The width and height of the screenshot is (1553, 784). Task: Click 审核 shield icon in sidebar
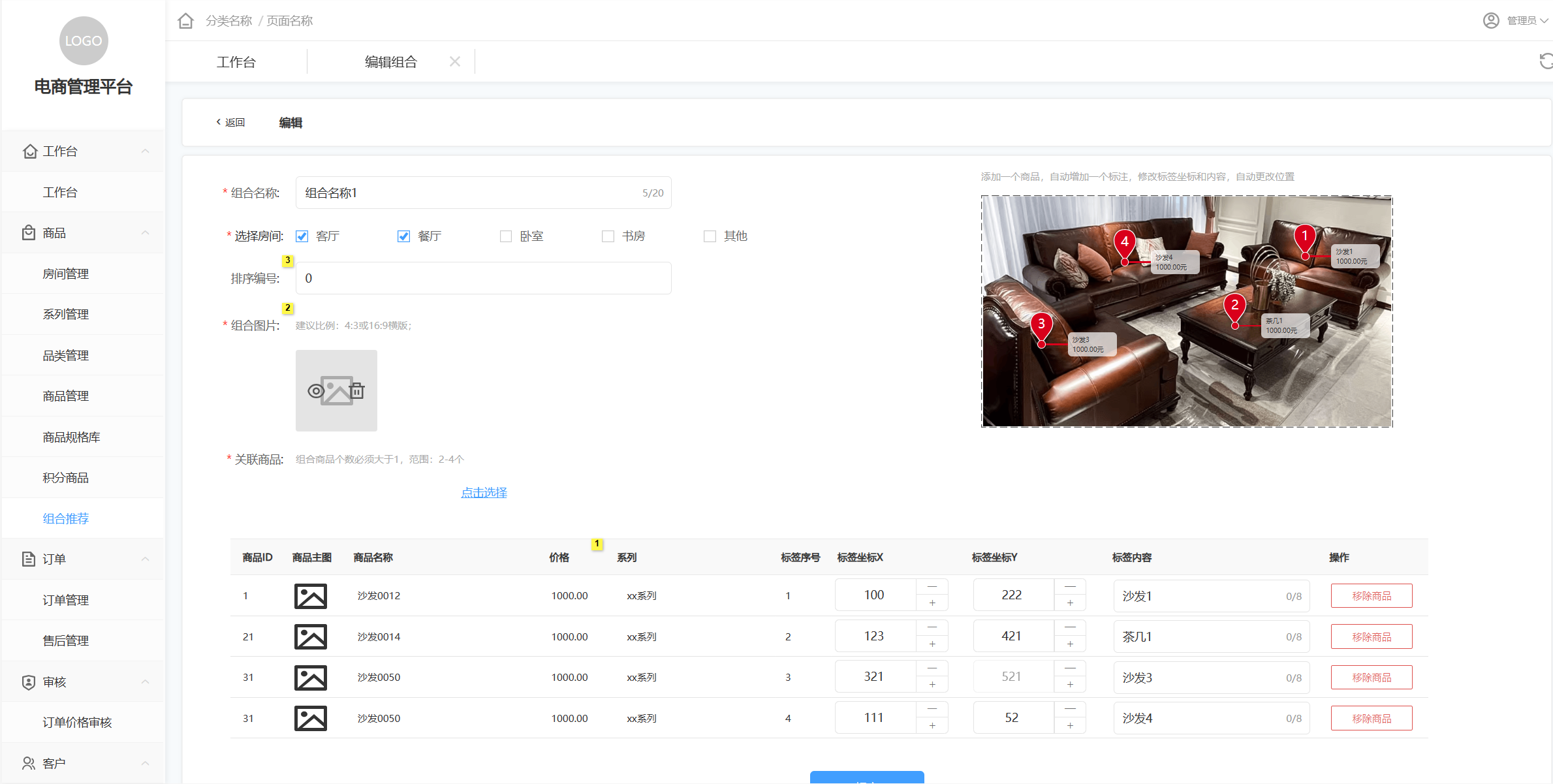(29, 682)
